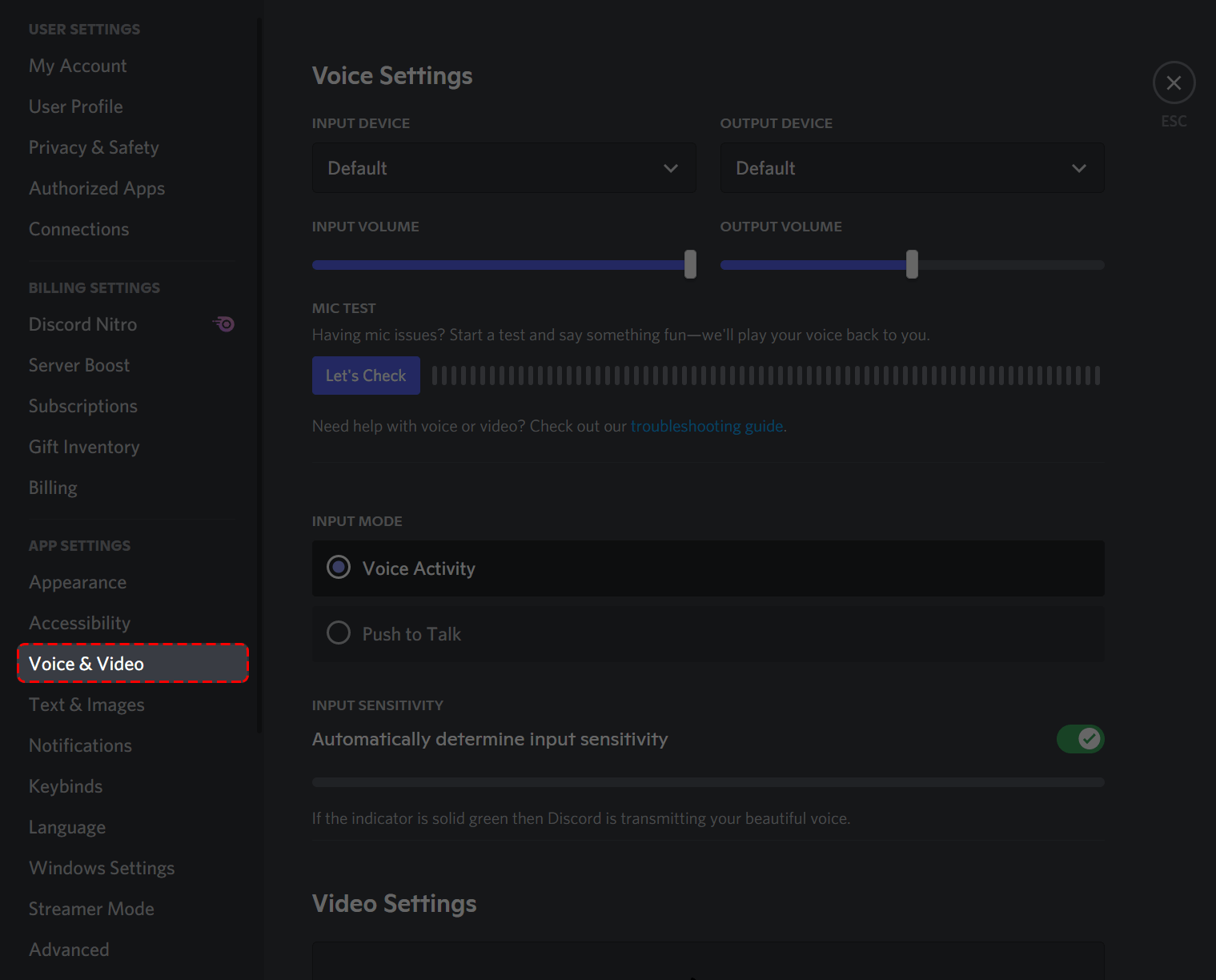Adjust the Output Volume slider
1216x980 pixels.
tap(912, 264)
